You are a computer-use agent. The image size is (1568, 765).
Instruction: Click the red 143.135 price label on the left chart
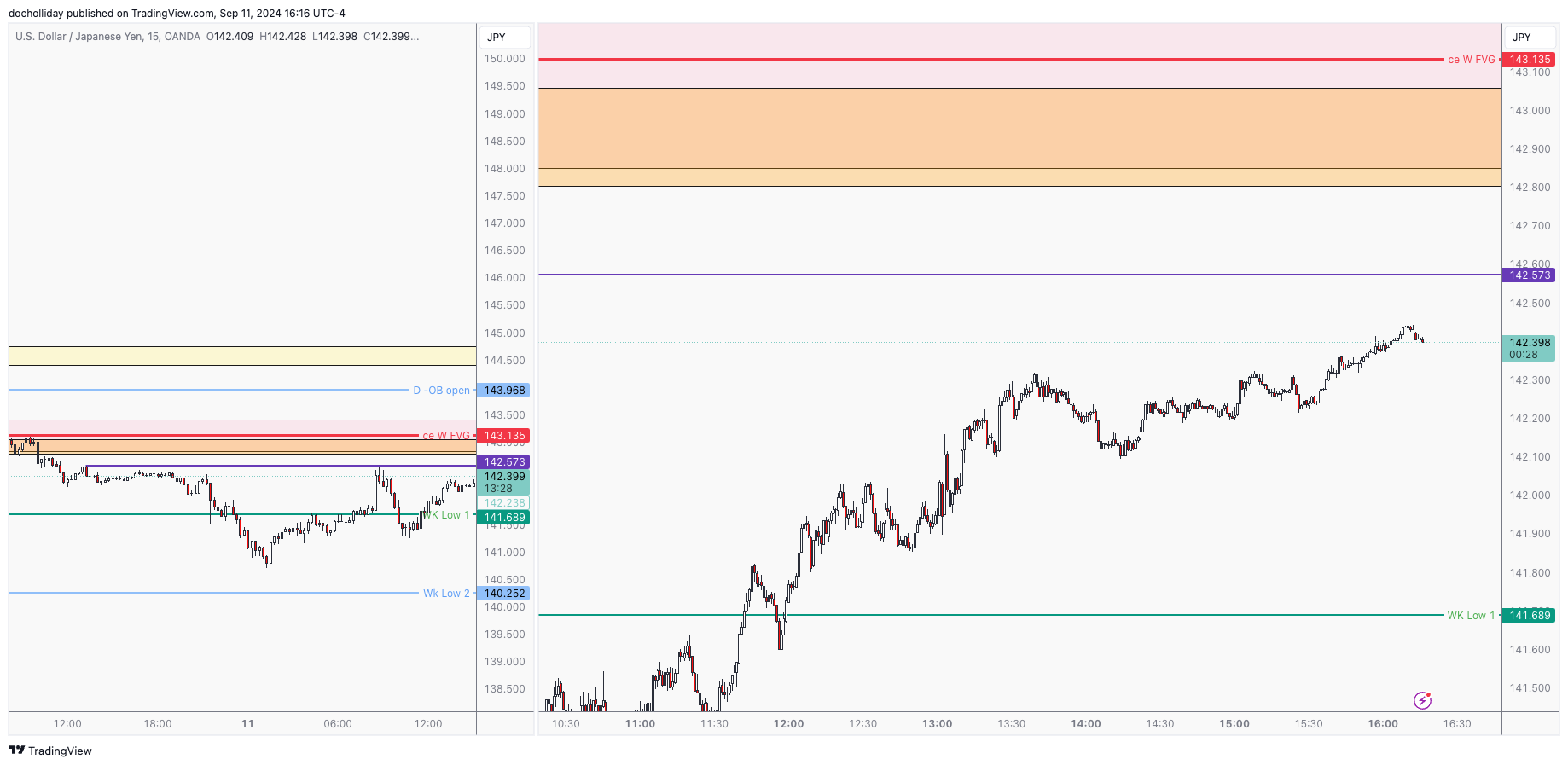point(503,435)
